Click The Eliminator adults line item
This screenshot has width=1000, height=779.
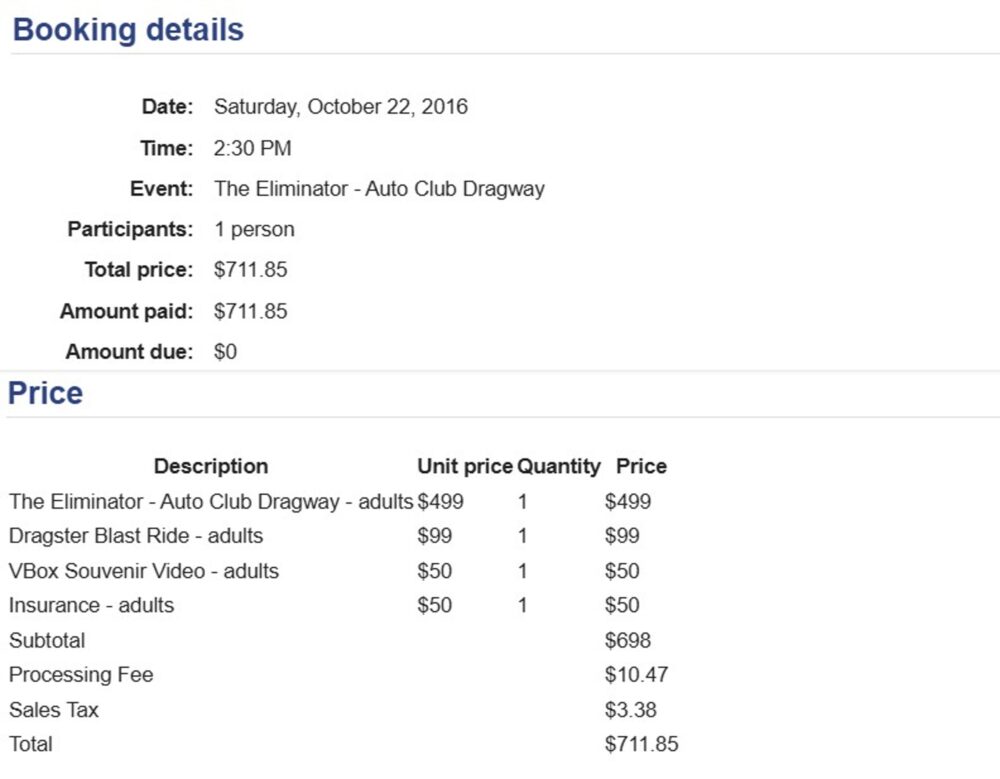tap(210, 501)
